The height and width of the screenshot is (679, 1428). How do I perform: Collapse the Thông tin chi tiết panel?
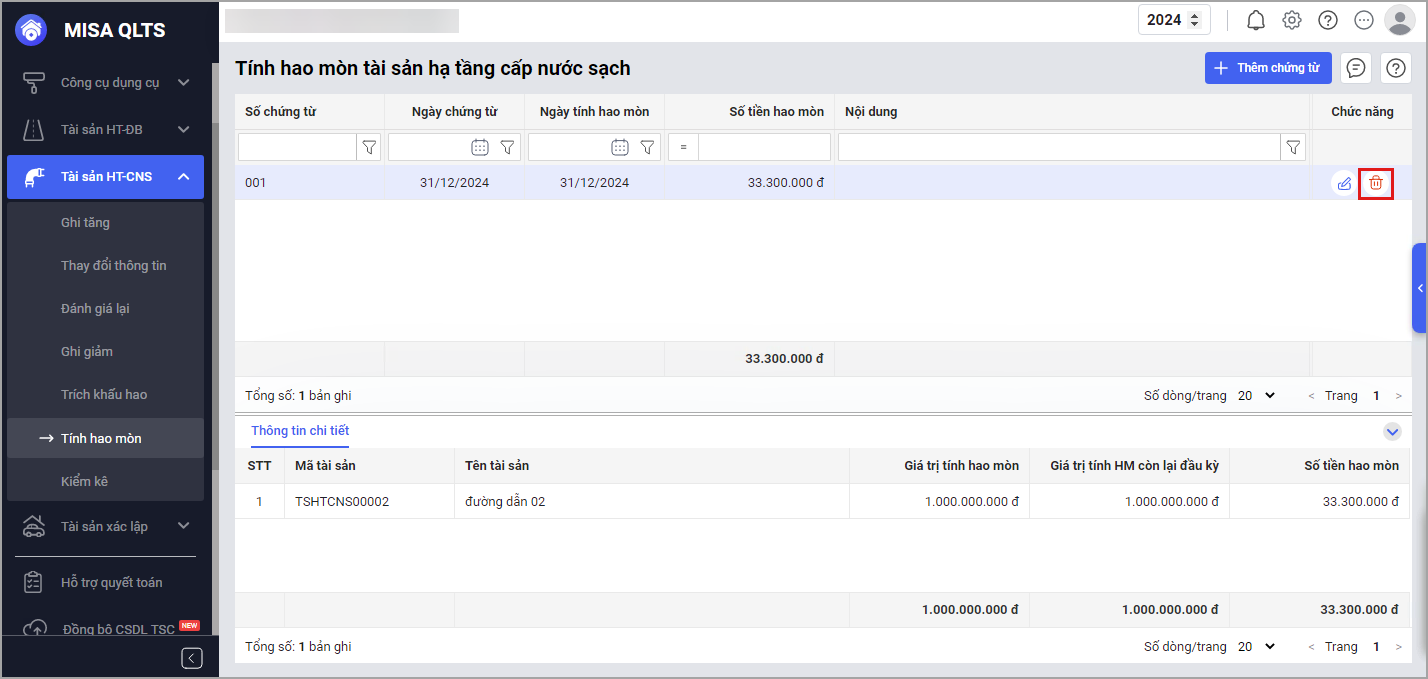point(1392,432)
